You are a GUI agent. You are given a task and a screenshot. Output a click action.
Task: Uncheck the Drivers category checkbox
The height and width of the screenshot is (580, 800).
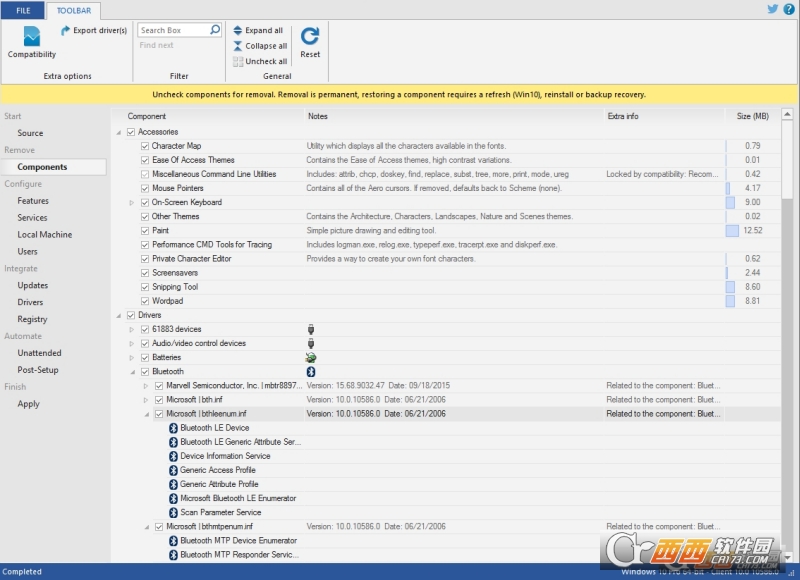[x=131, y=315]
